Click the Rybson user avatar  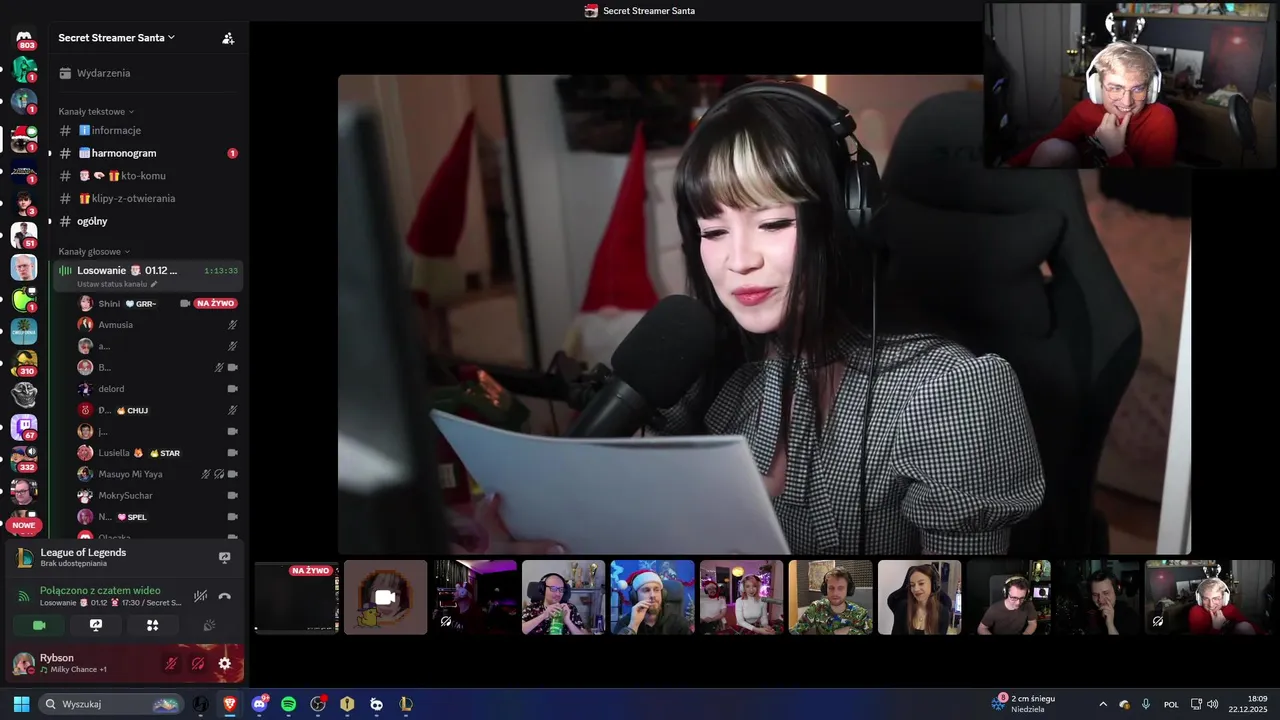click(x=23, y=663)
